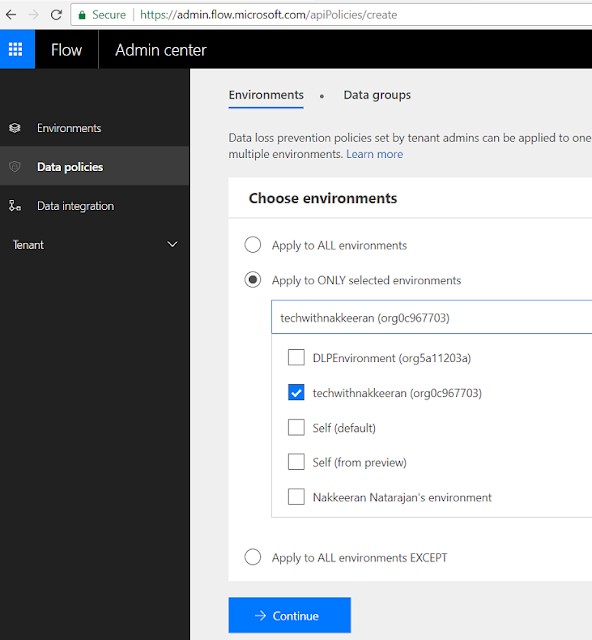Switch to the Data groups tab
Viewport: 592px width, 640px height.
coord(377,95)
